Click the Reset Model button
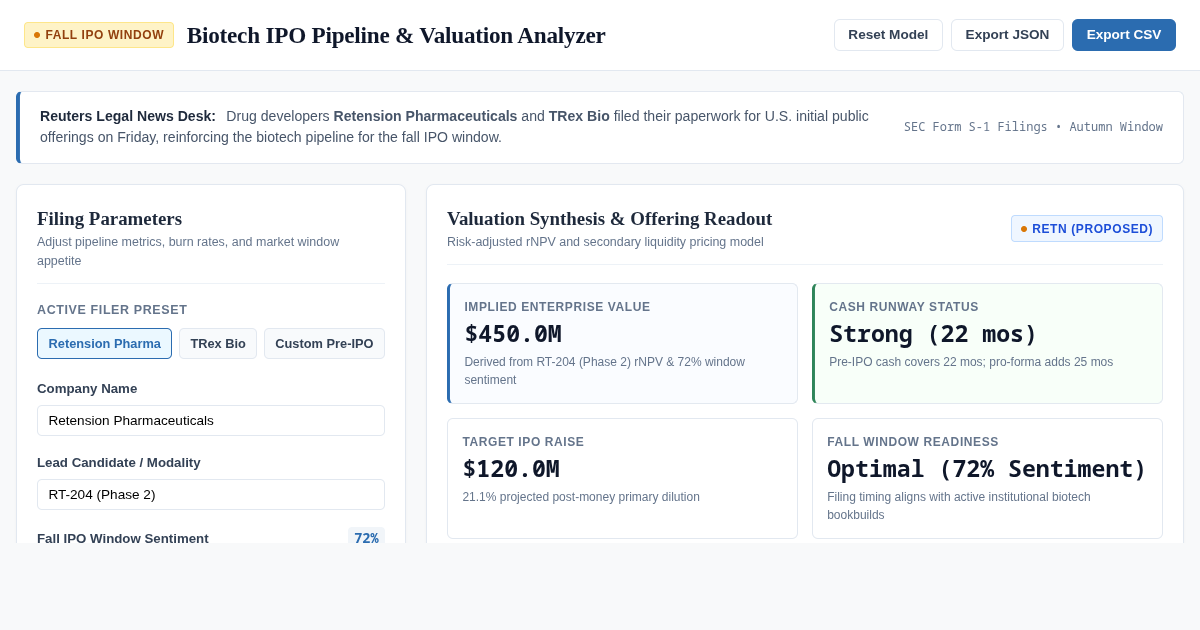The width and height of the screenshot is (1200, 630). [888, 35]
